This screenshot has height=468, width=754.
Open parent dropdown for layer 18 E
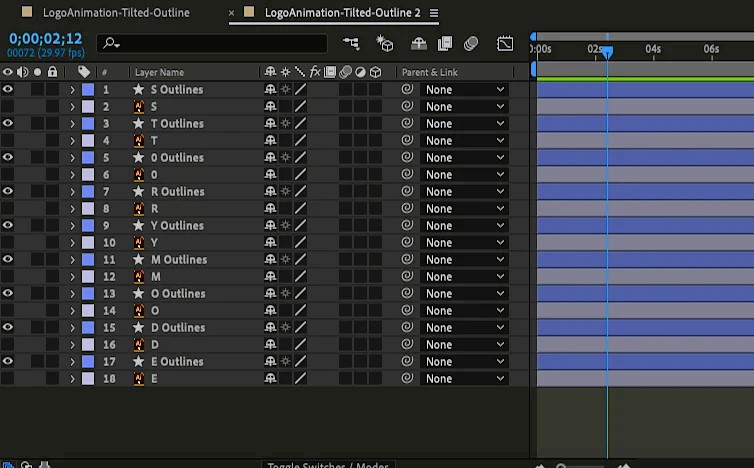(x=464, y=379)
